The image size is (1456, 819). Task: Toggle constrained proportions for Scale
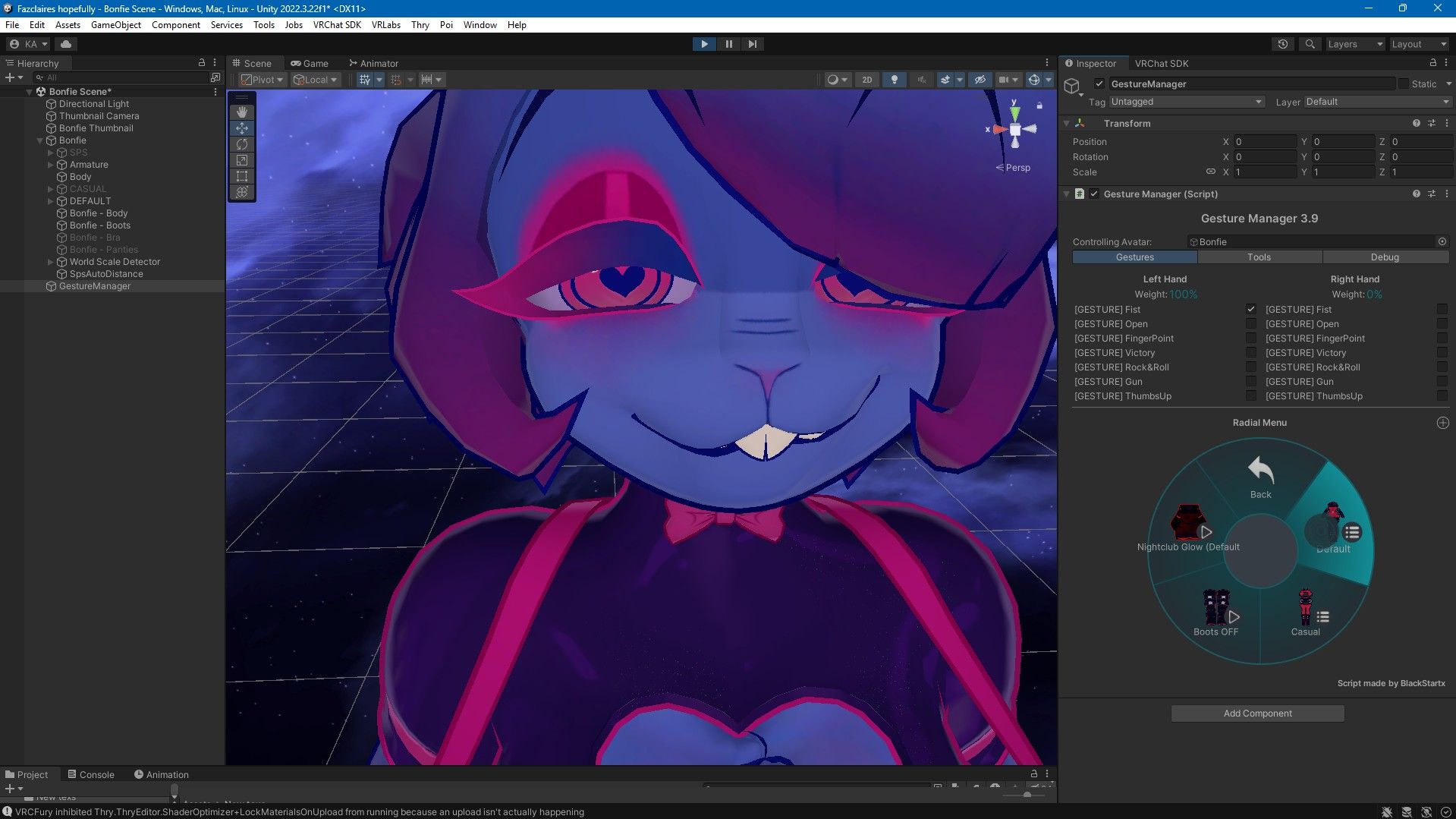[x=1211, y=172]
